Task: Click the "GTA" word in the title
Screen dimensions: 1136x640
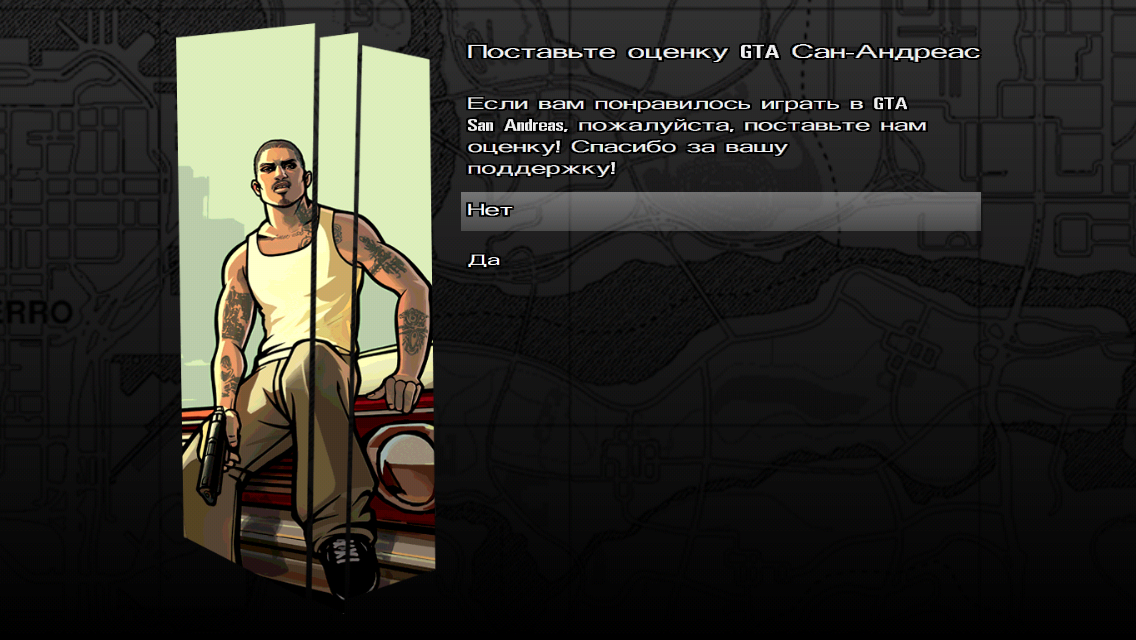Action: tap(759, 52)
